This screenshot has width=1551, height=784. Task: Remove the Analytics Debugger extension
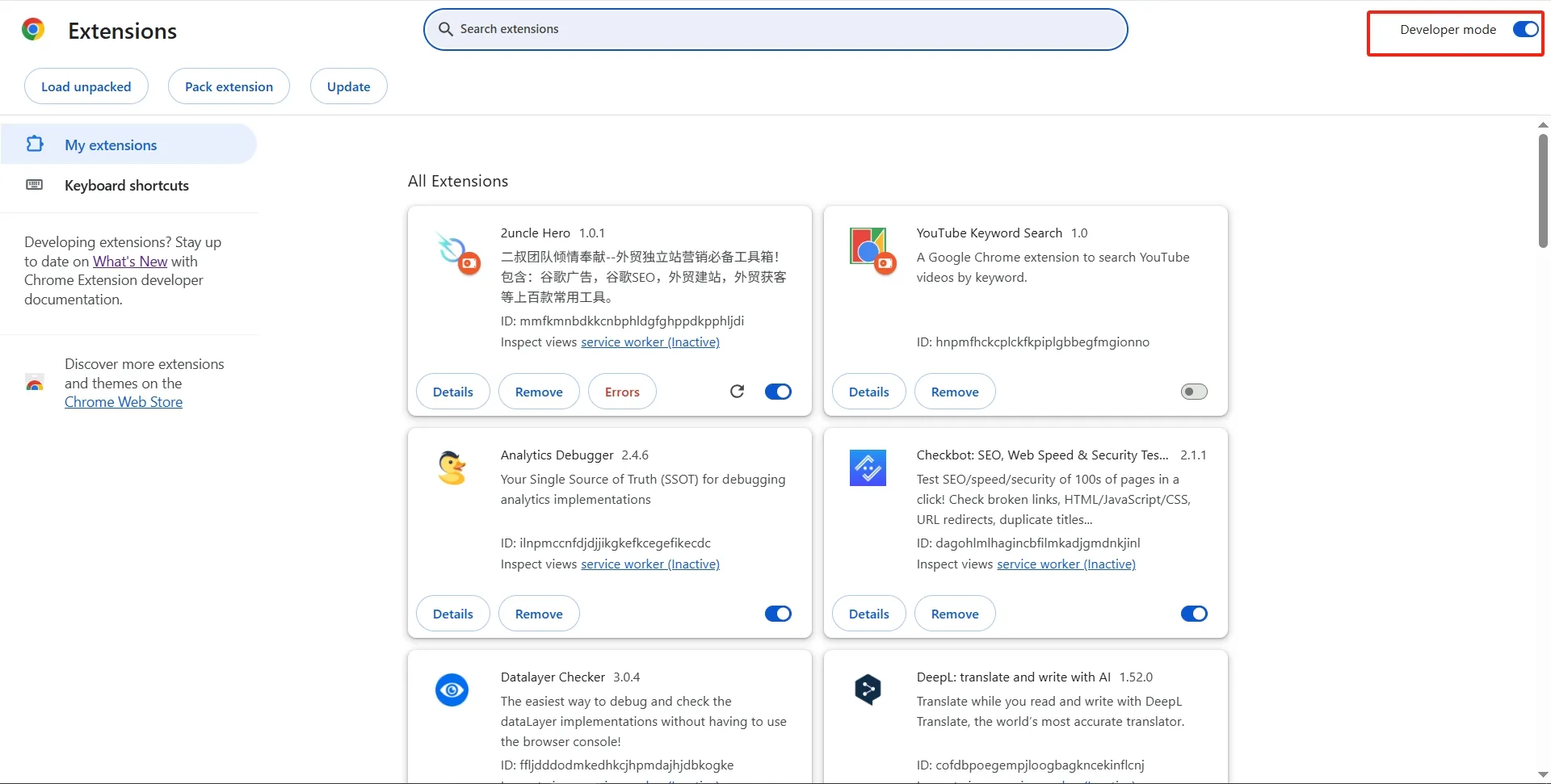pos(539,614)
